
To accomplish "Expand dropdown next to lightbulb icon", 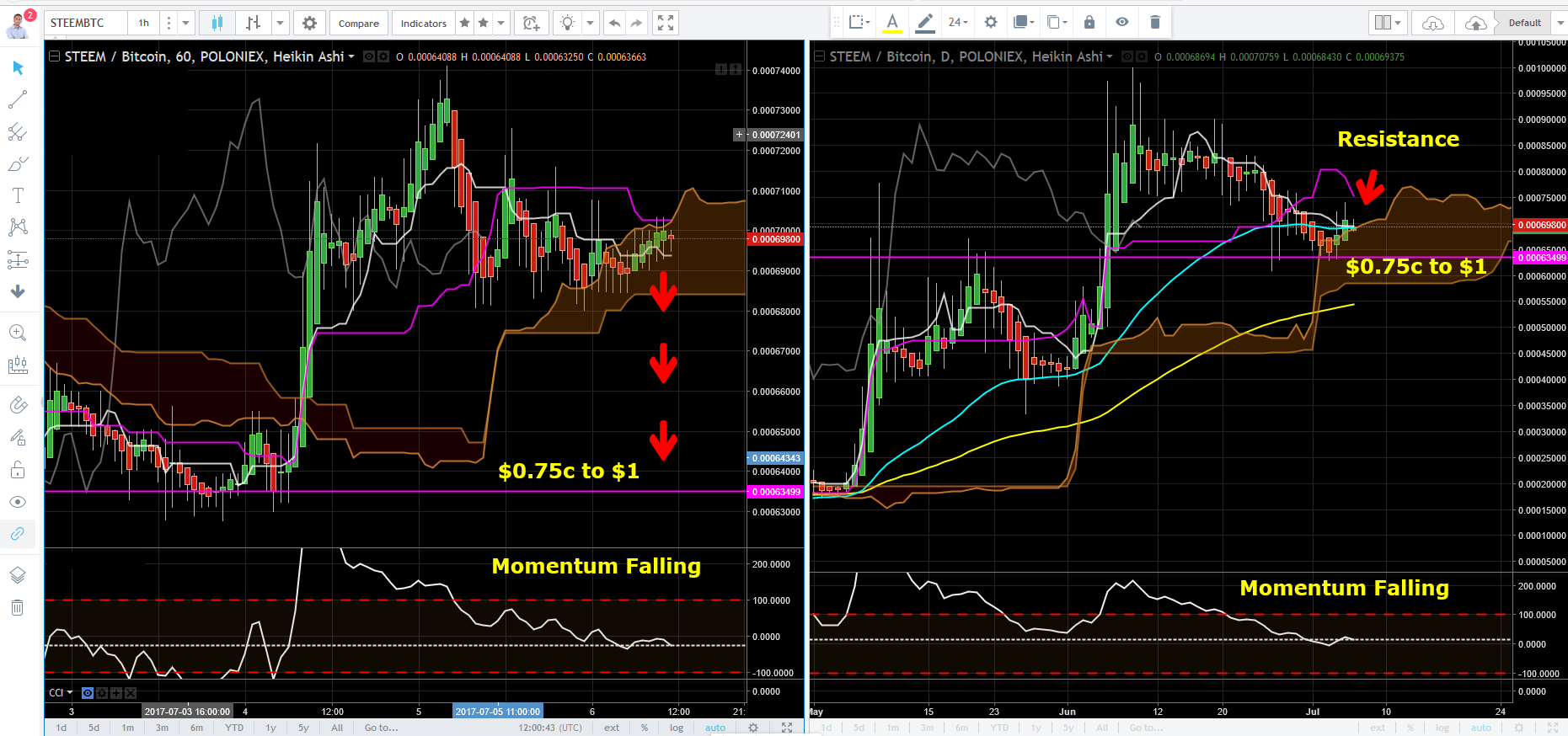I will pyautogui.click(x=590, y=23).
